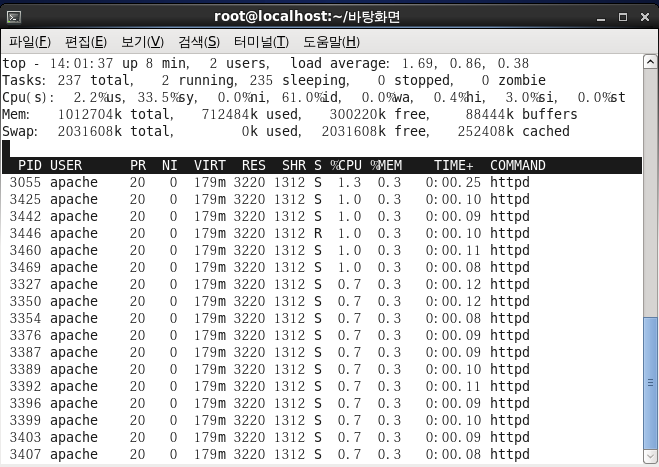Click the RES column header
Image resolution: width=659 pixels, height=467 pixels.
[254, 165]
